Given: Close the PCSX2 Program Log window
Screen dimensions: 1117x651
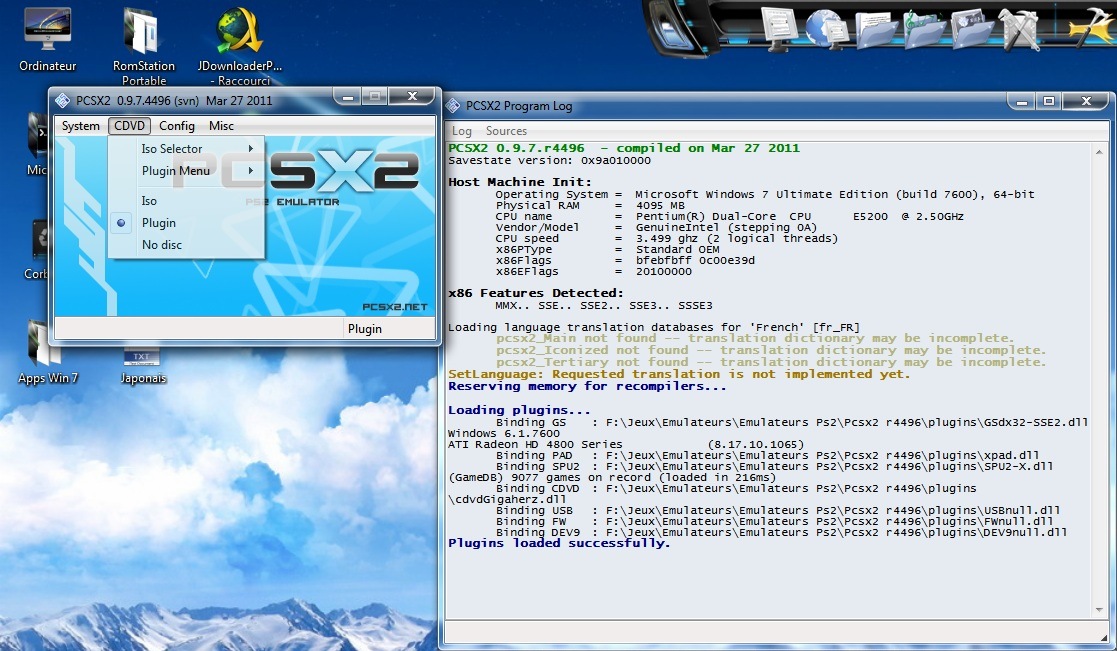Looking at the screenshot, I should 1086,102.
